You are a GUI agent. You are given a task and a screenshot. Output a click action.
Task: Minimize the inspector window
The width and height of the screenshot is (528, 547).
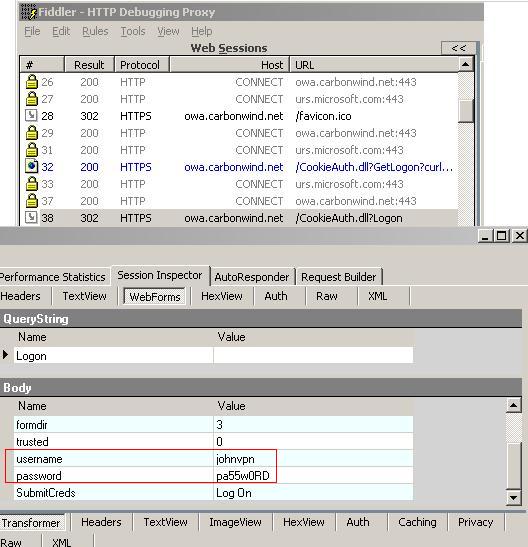[x=485, y=236]
